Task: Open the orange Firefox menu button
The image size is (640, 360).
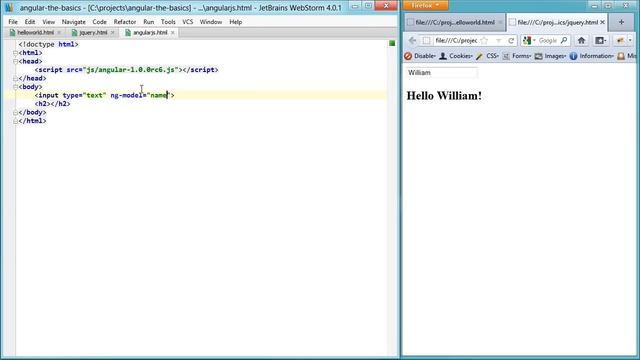Action: pyautogui.click(x=425, y=5)
